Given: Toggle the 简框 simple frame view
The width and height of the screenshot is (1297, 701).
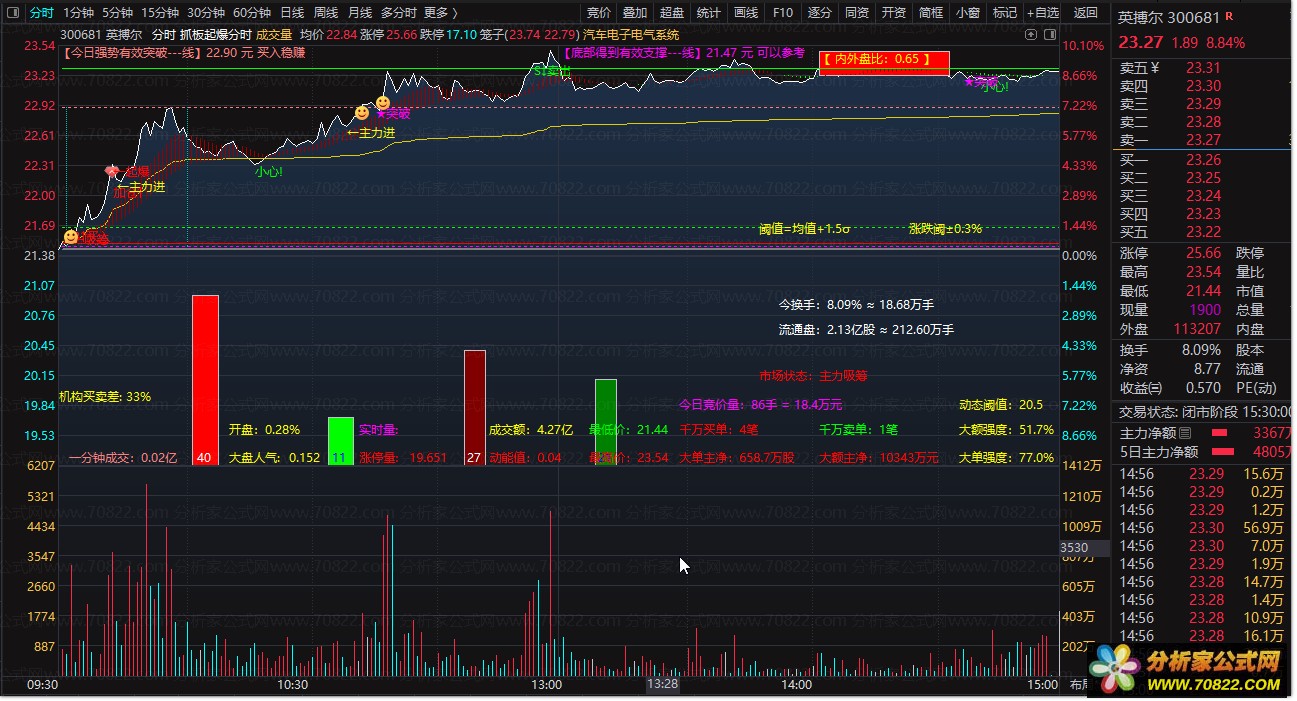Looking at the screenshot, I should click(930, 13).
